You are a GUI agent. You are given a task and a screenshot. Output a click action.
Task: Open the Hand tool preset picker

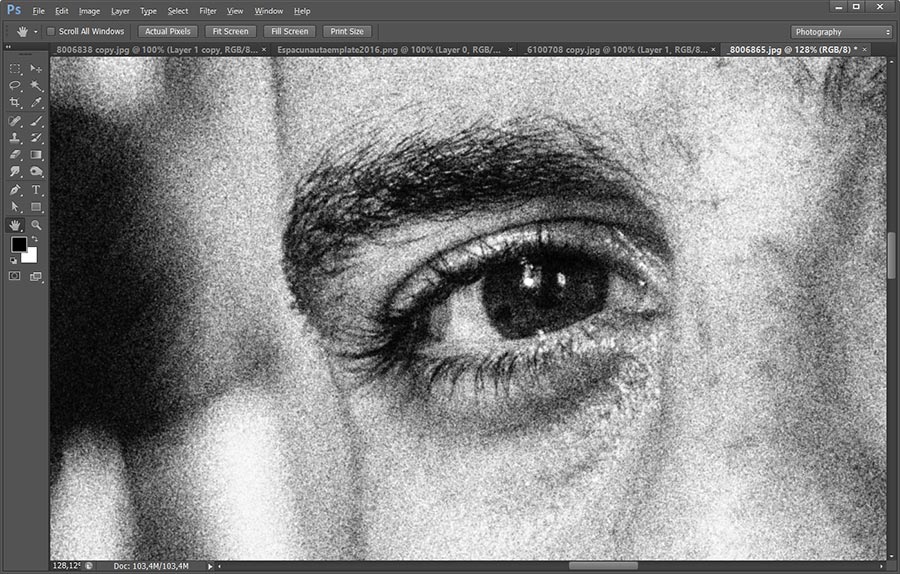tap(36, 32)
